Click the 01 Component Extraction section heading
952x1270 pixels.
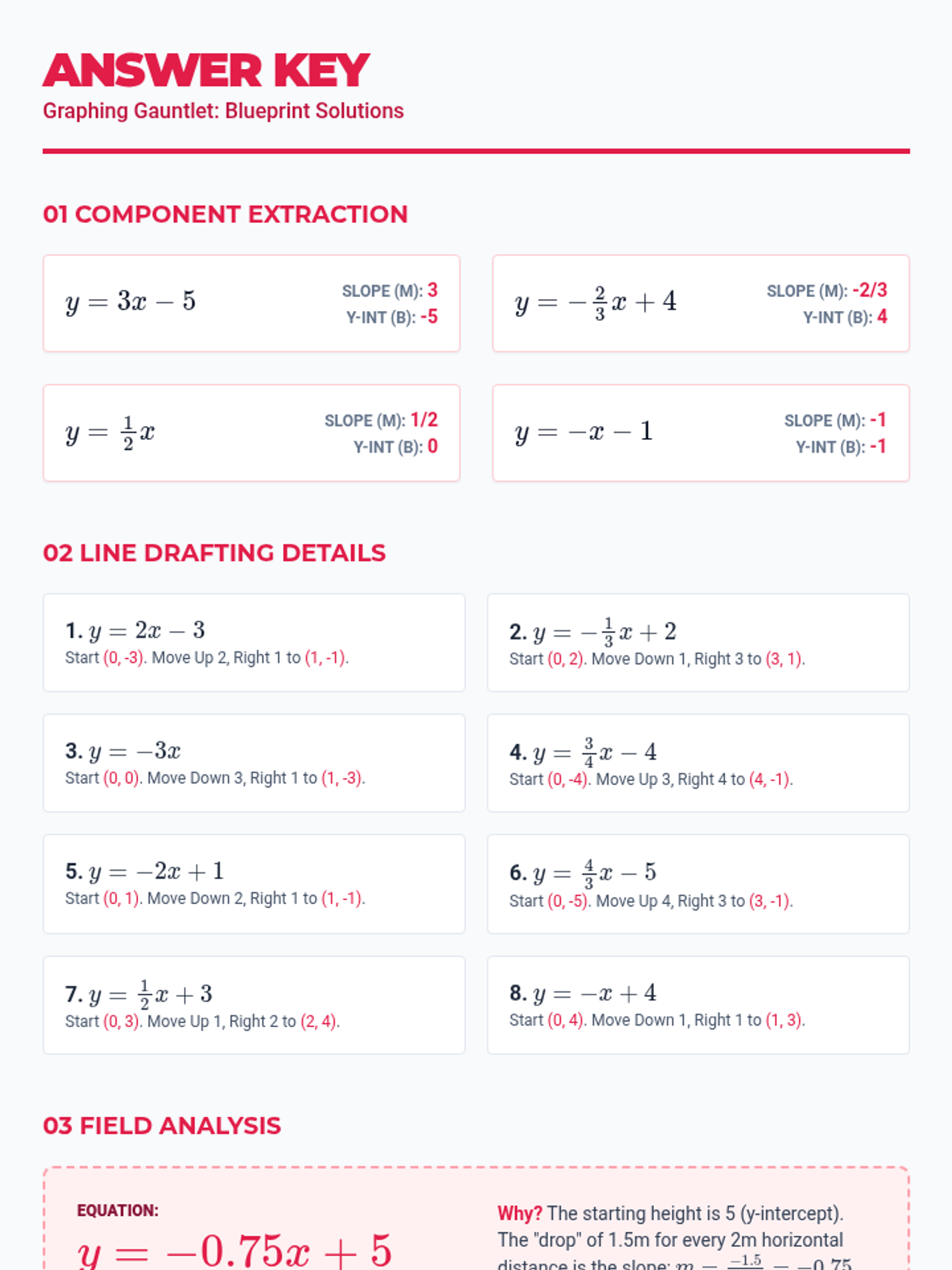coord(225,214)
